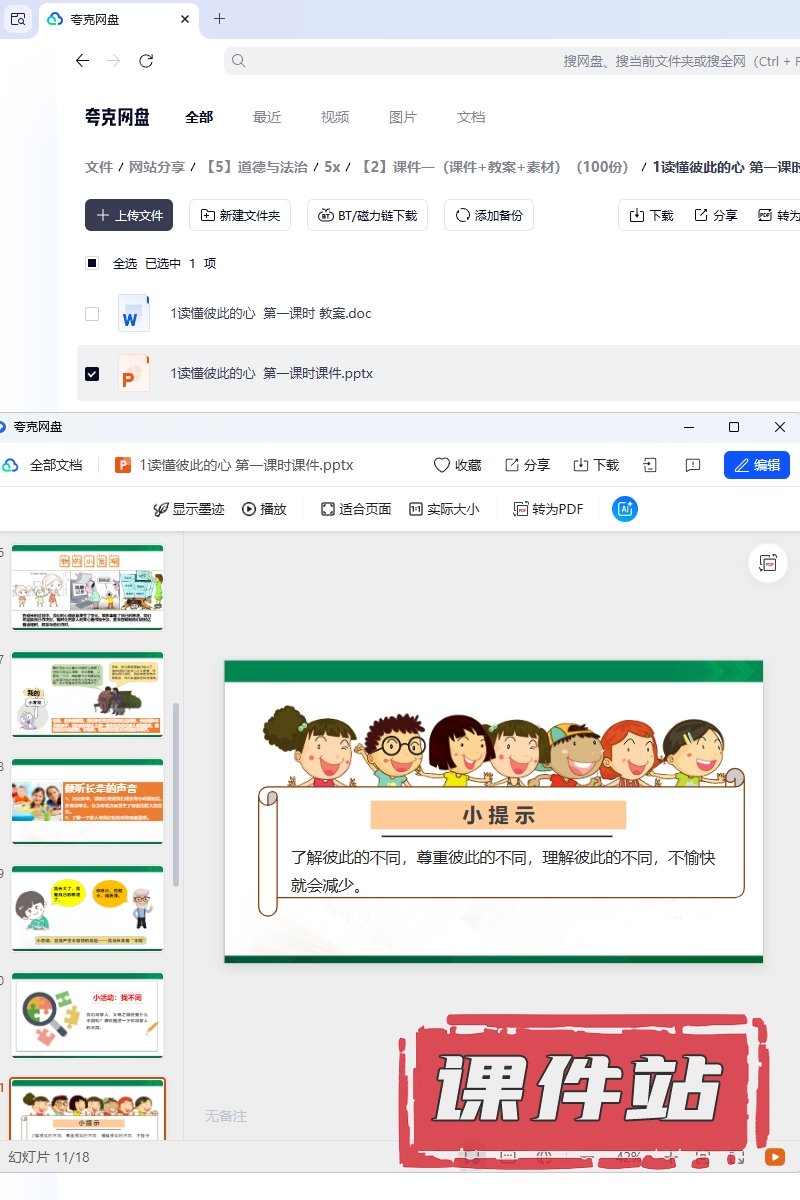Click the orange slideshow icon in status bar
Screen dimensions: 800x1200
pos(774,1156)
